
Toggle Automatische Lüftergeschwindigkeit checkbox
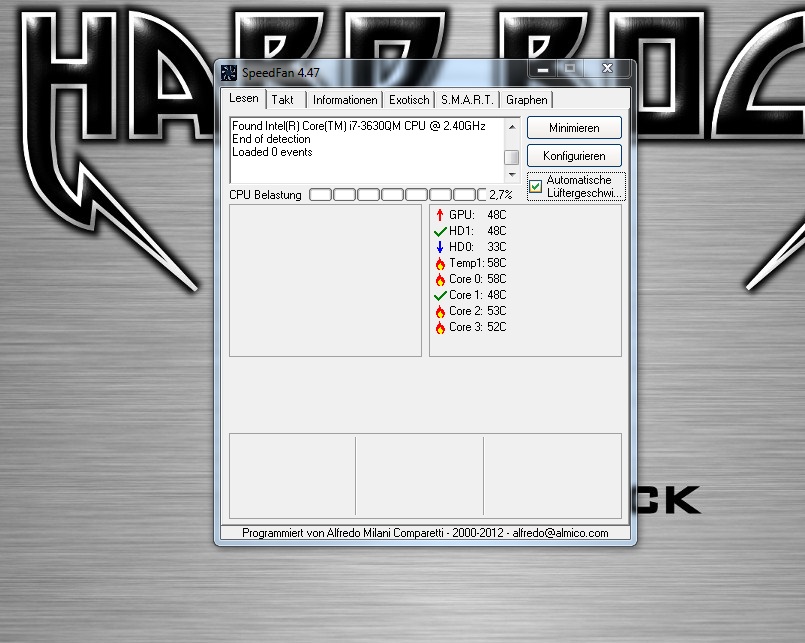[535, 186]
